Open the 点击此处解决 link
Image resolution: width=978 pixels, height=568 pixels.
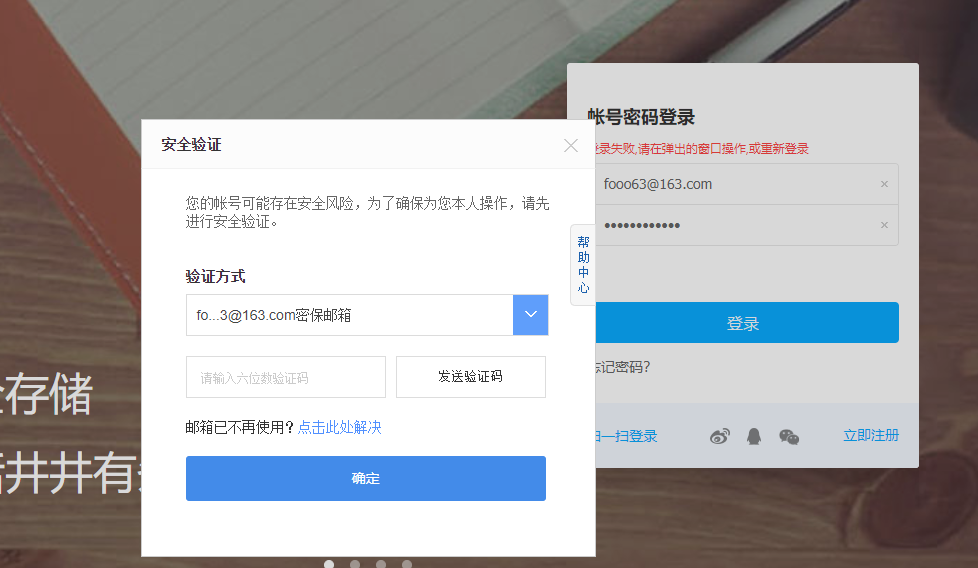(339, 427)
